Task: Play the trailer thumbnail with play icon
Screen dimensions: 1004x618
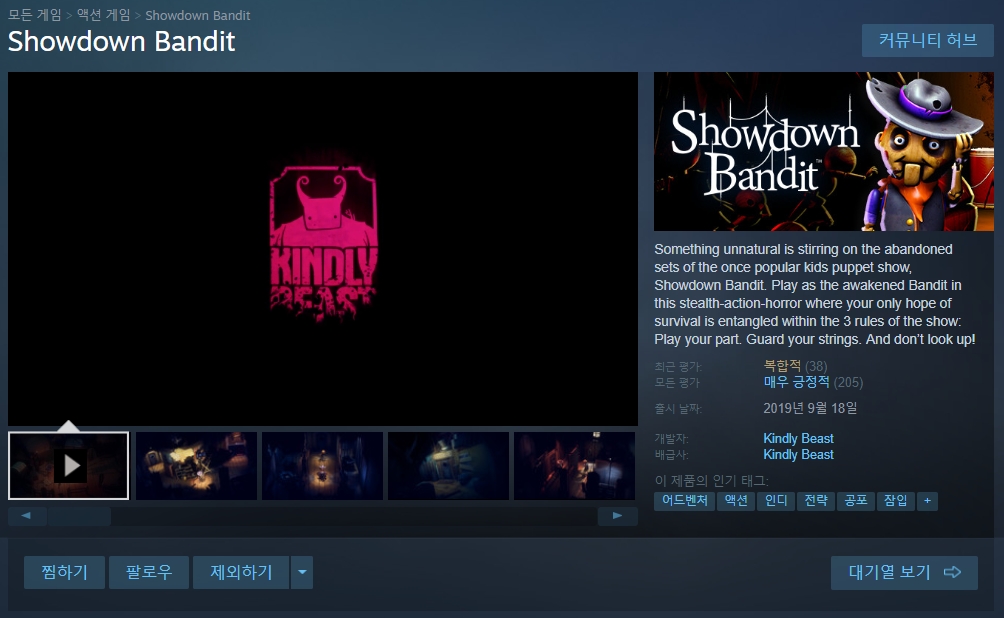Action: tap(69, 466)
